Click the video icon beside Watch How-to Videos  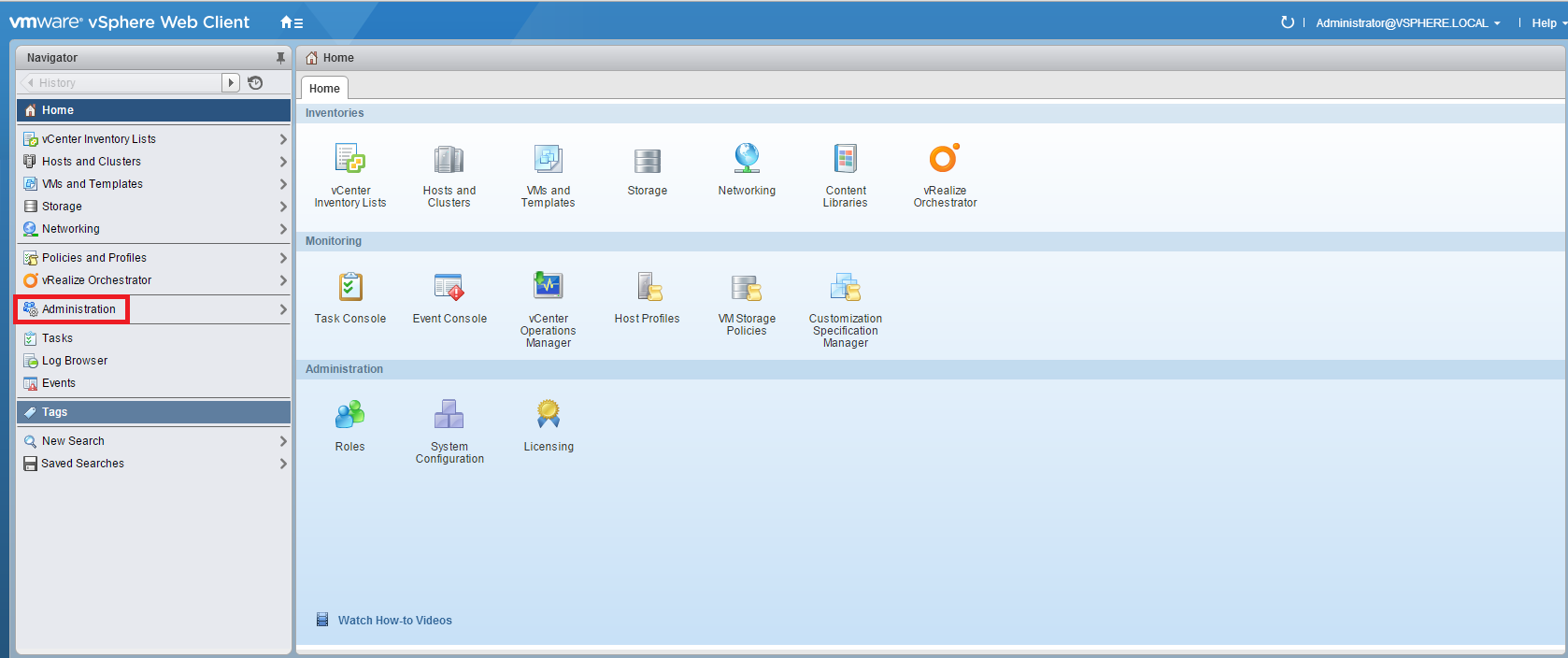pos(322,620)
